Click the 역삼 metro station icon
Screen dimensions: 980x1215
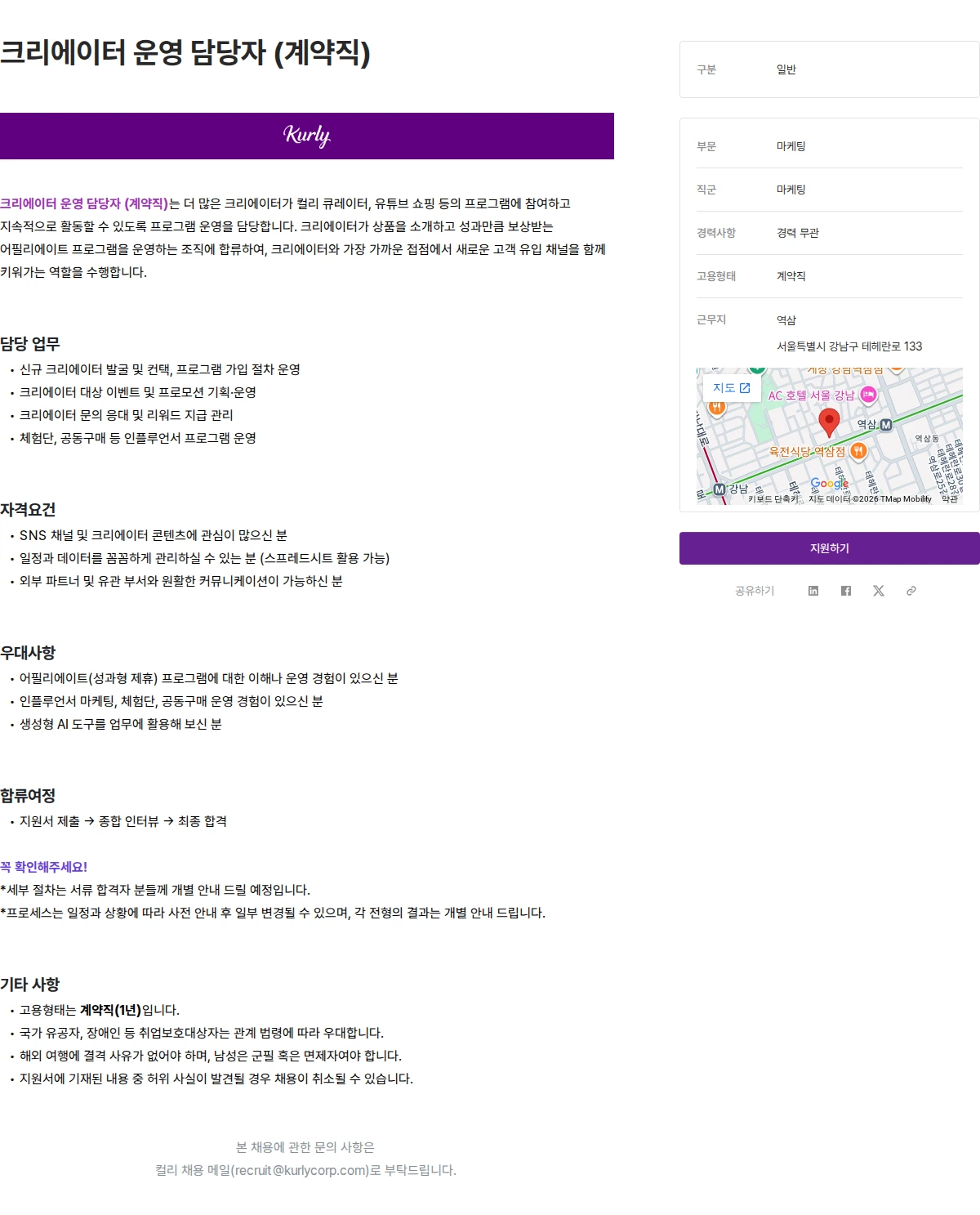point(886,425)
